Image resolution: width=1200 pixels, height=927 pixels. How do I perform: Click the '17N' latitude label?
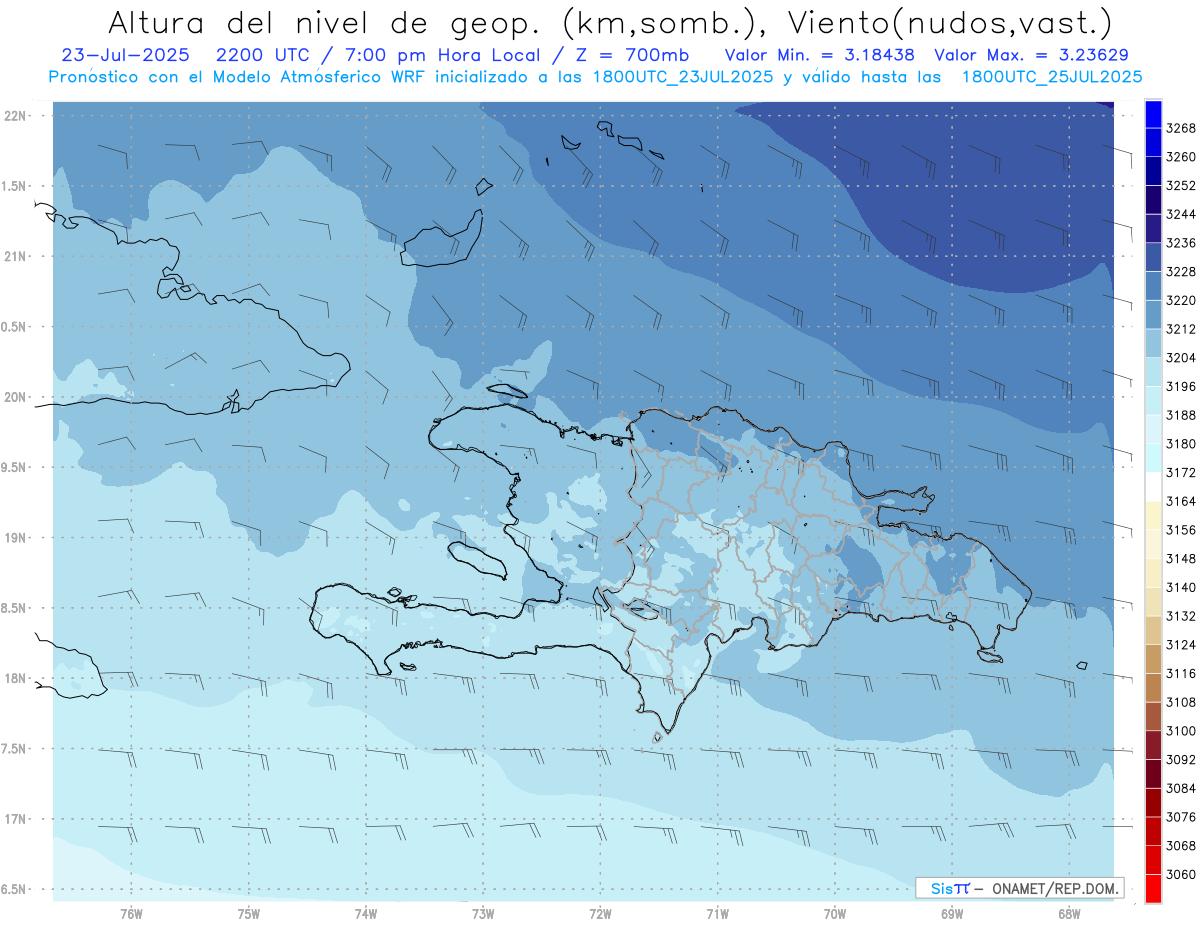15,819
